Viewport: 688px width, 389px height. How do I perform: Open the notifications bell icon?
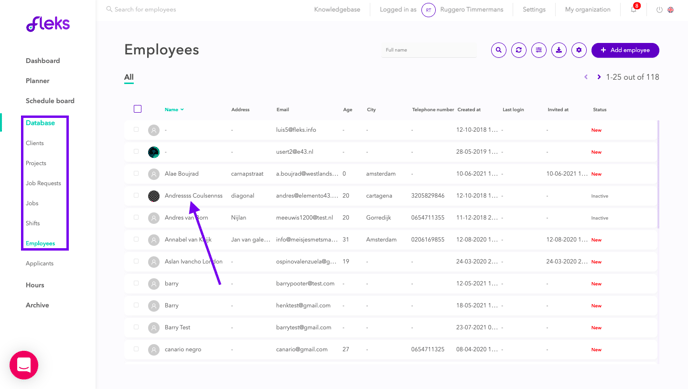point(634,9)
